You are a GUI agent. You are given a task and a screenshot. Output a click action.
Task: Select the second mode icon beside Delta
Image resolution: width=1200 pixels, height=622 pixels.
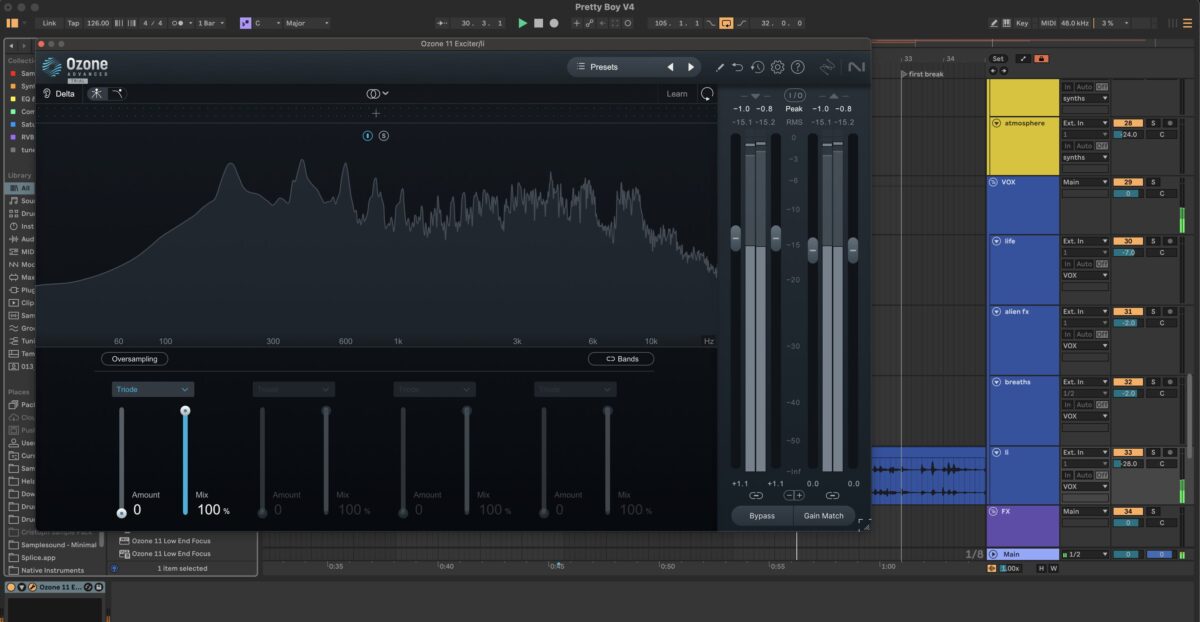117,93
